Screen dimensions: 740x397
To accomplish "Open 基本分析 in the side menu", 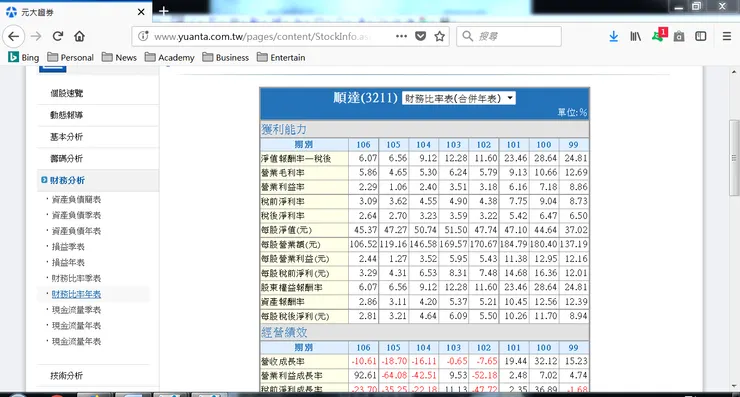I will [67, 137].
